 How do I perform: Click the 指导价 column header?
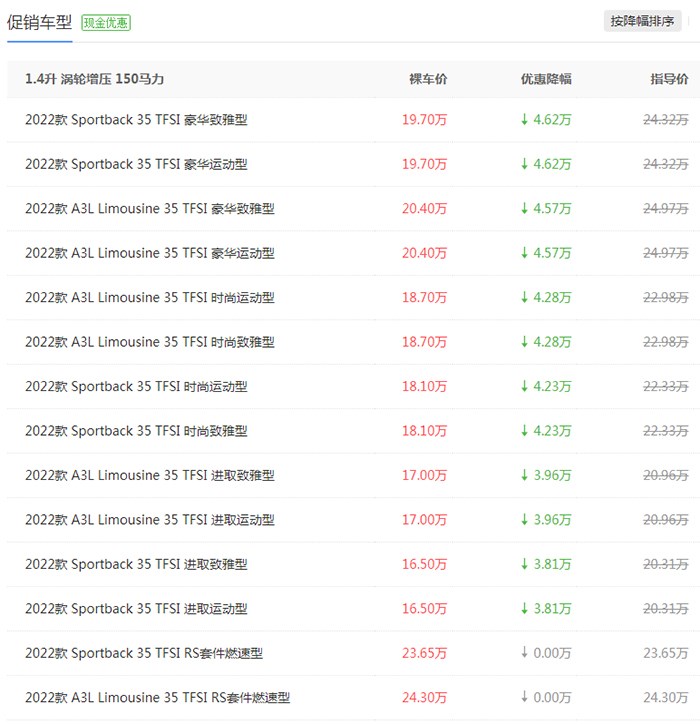pyautogui.click(x=670, y=79)
